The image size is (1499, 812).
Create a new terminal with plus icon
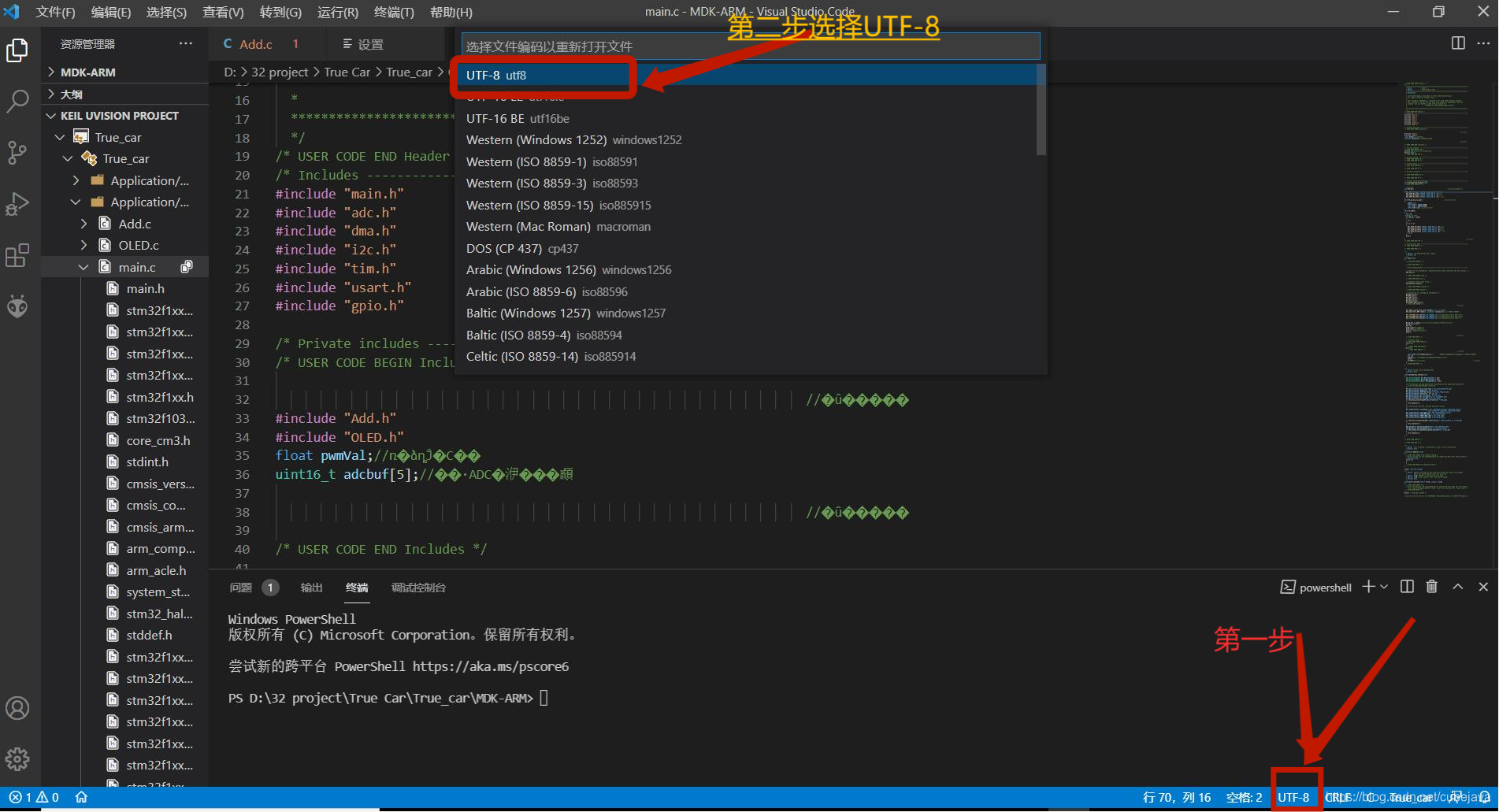pos(1368,587)
